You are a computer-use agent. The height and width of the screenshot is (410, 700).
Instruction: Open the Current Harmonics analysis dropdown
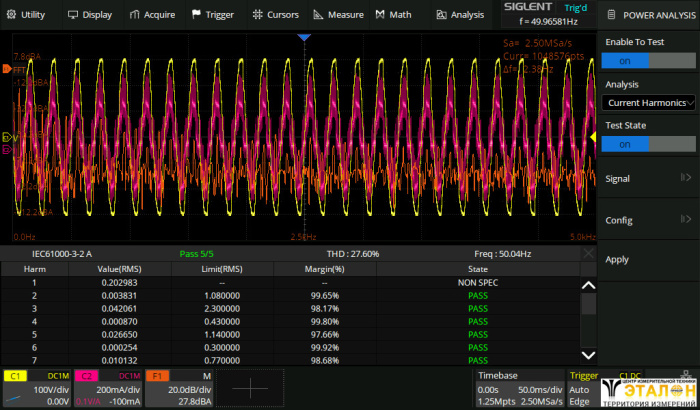[646, 102]
